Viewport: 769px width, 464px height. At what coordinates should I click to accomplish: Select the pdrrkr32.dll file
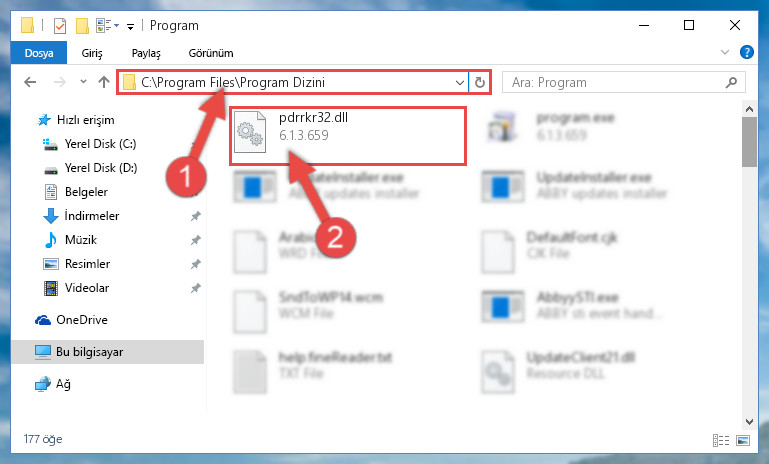click(x=348, y=136)
